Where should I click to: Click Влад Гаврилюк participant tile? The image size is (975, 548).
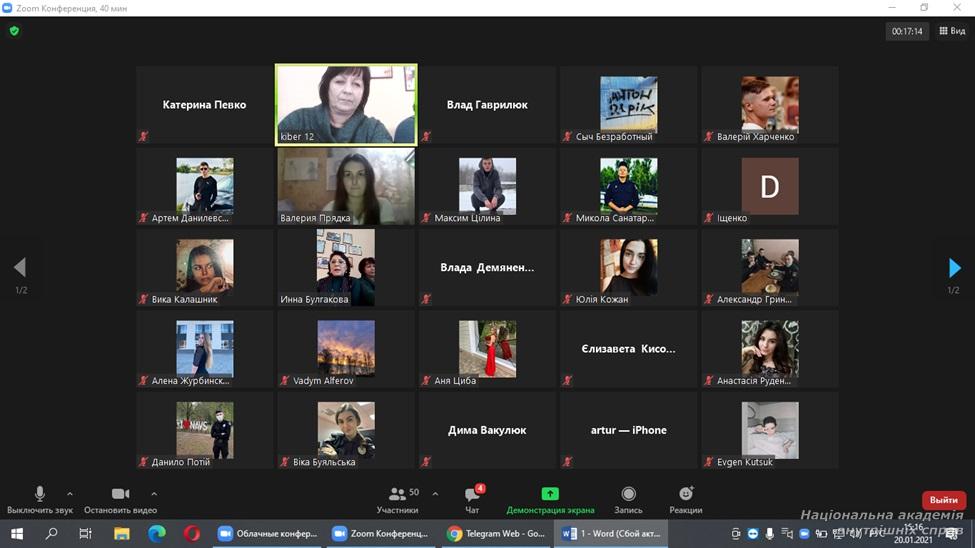[488, 104]
